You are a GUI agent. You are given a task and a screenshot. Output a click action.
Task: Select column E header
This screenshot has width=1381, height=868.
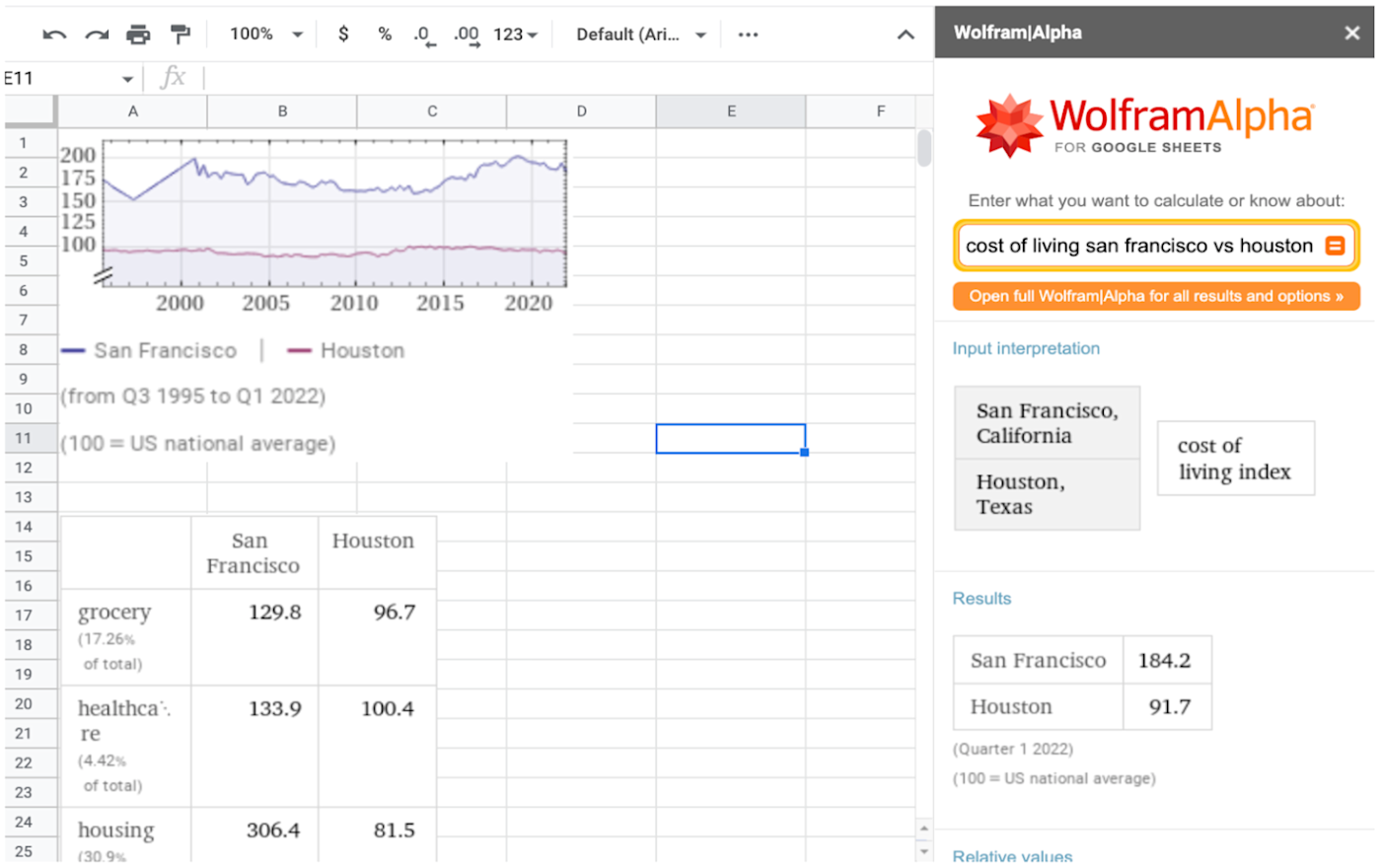731,111
